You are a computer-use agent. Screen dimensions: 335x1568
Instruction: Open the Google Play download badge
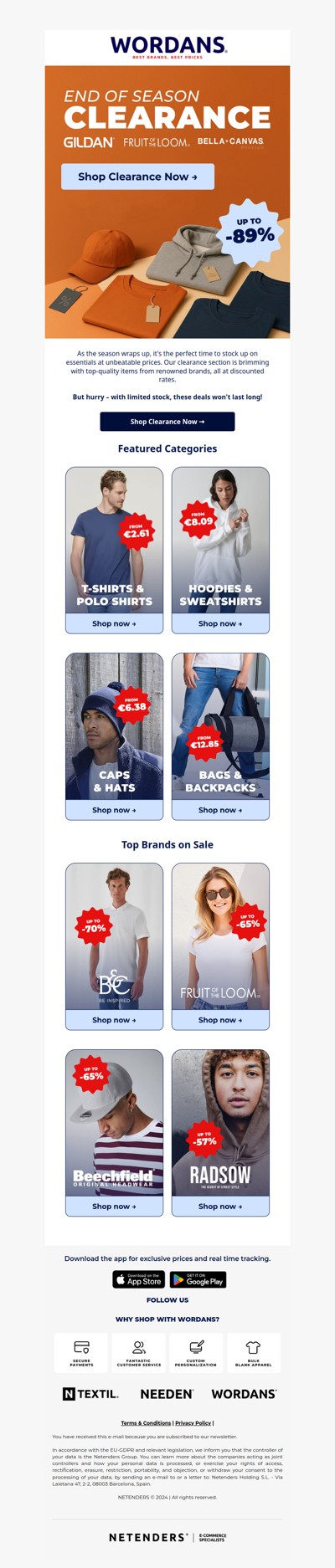pos(198,1279)
